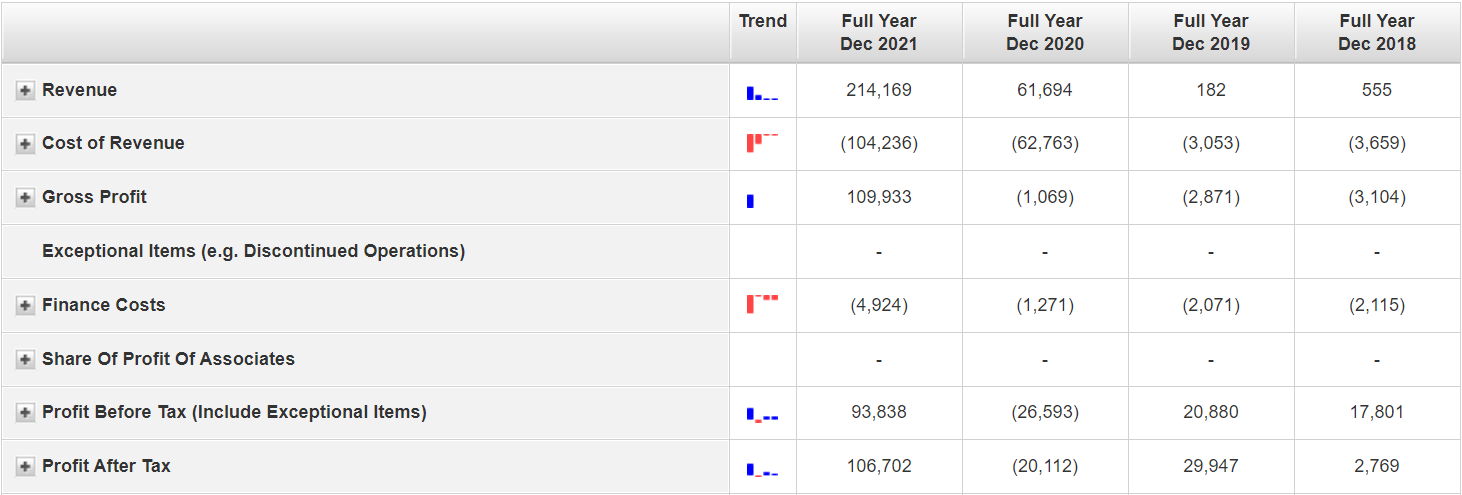View the Gross Profit trend bar
1462x495 pixels.
click(x=751, y=200)
